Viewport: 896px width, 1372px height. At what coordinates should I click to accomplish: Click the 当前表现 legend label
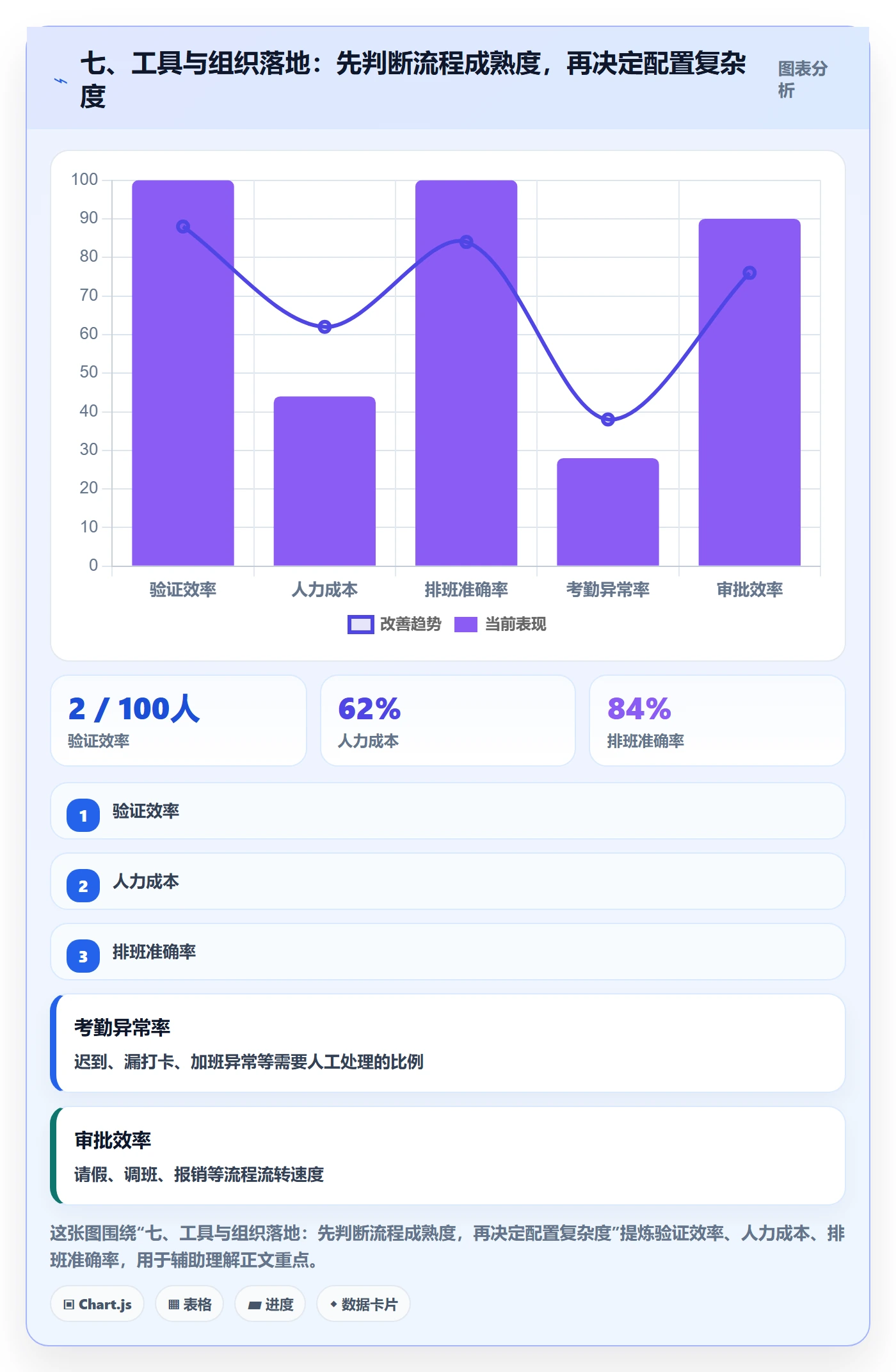click(515, 625)
